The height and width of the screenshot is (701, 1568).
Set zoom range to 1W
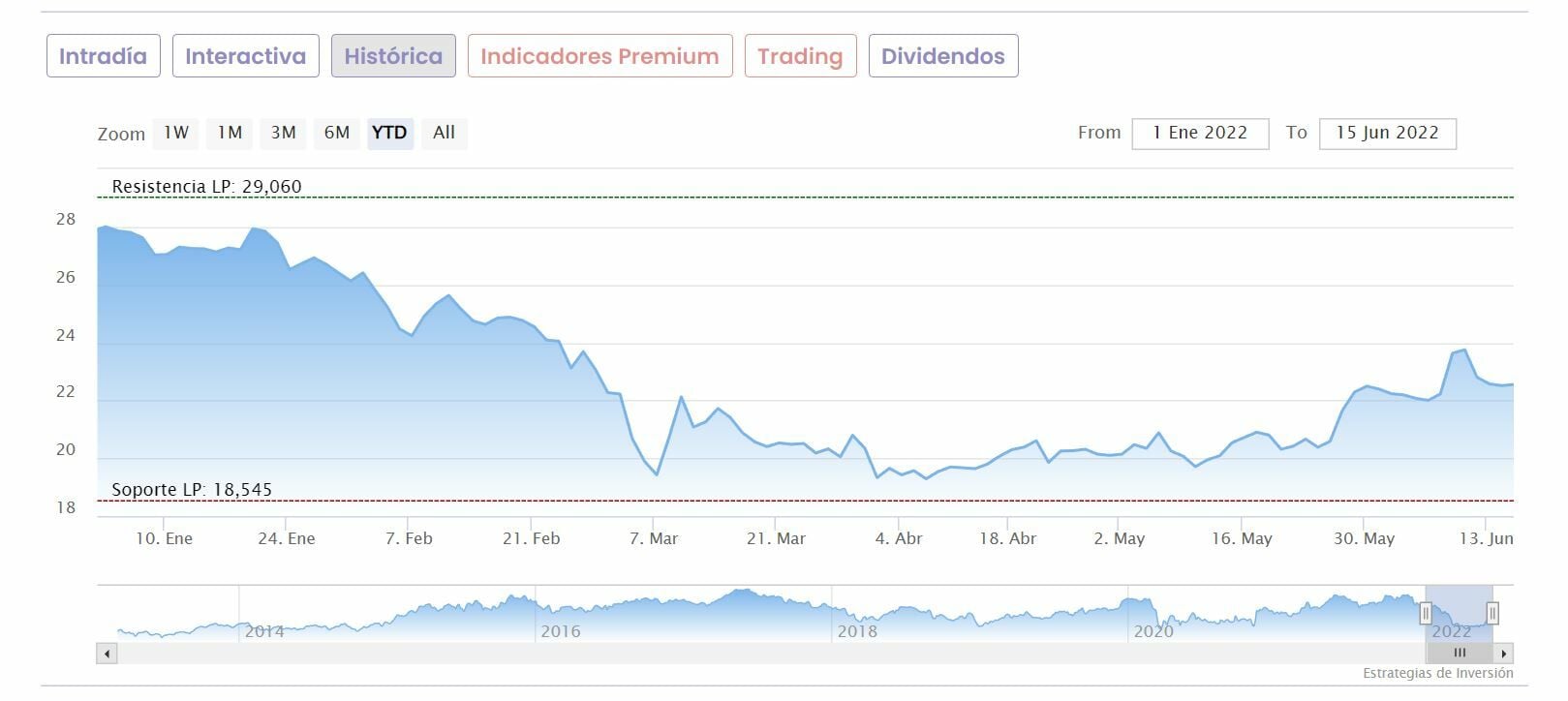click(176, 133)
